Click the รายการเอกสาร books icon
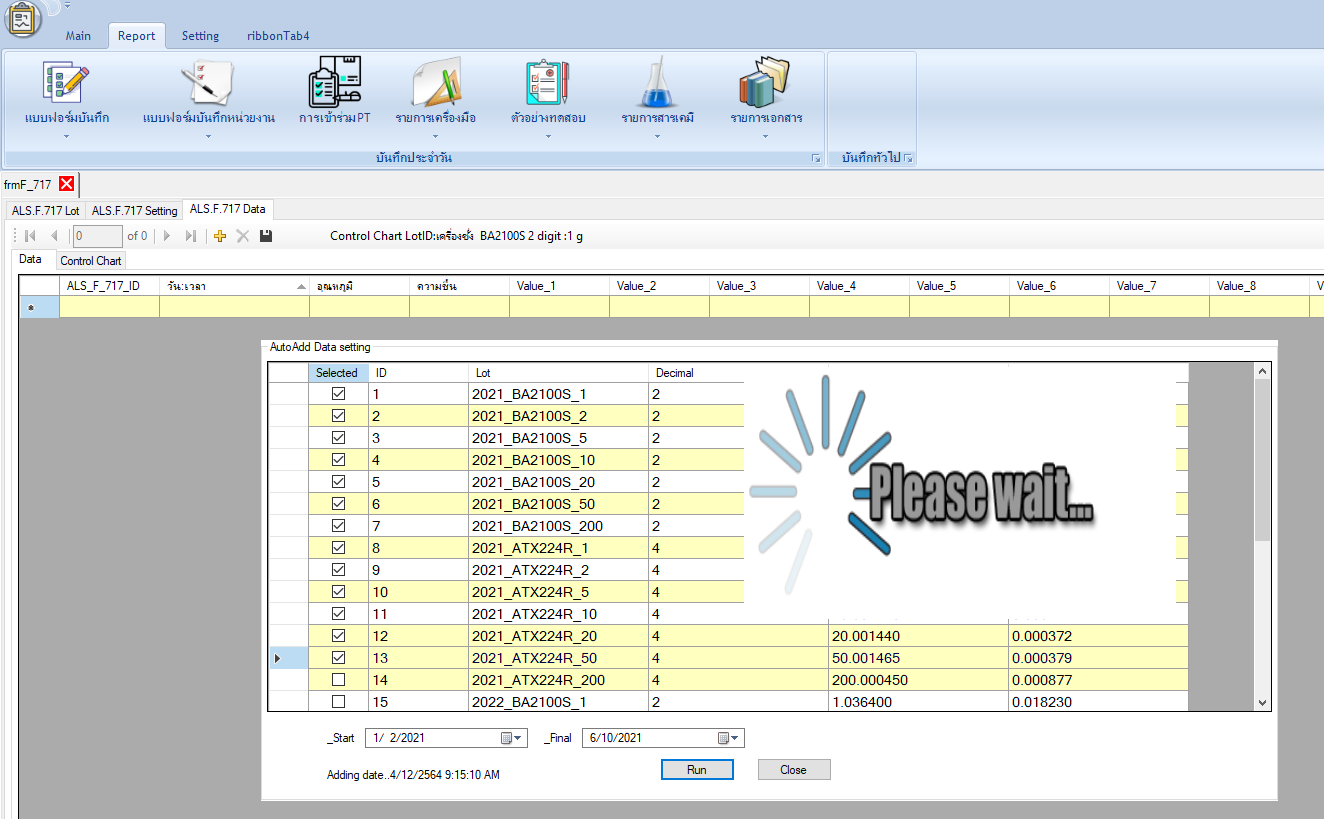1324x819 pixels. [x=765, y=84]
